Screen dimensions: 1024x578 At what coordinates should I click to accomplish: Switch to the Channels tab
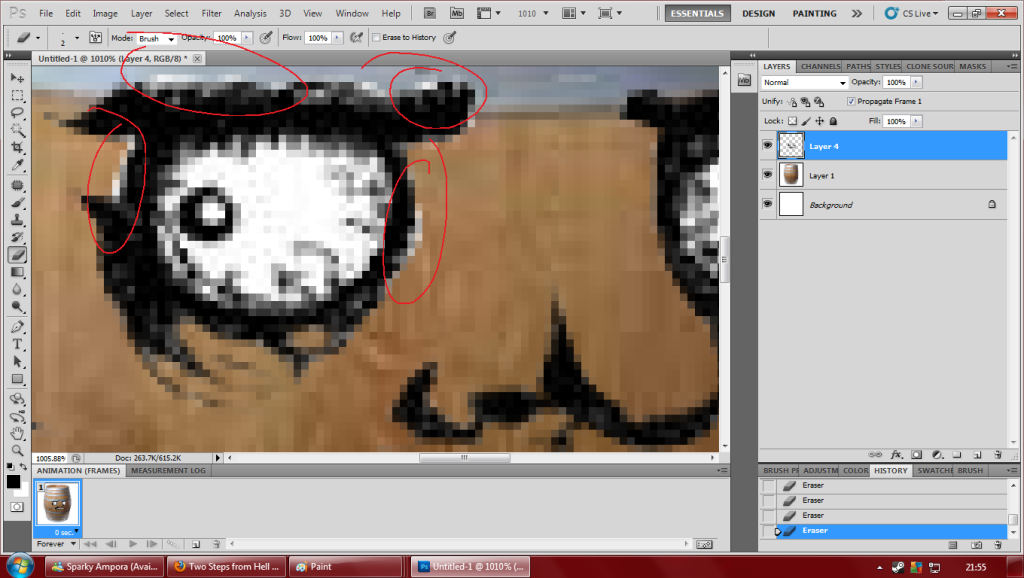point(820,66)
